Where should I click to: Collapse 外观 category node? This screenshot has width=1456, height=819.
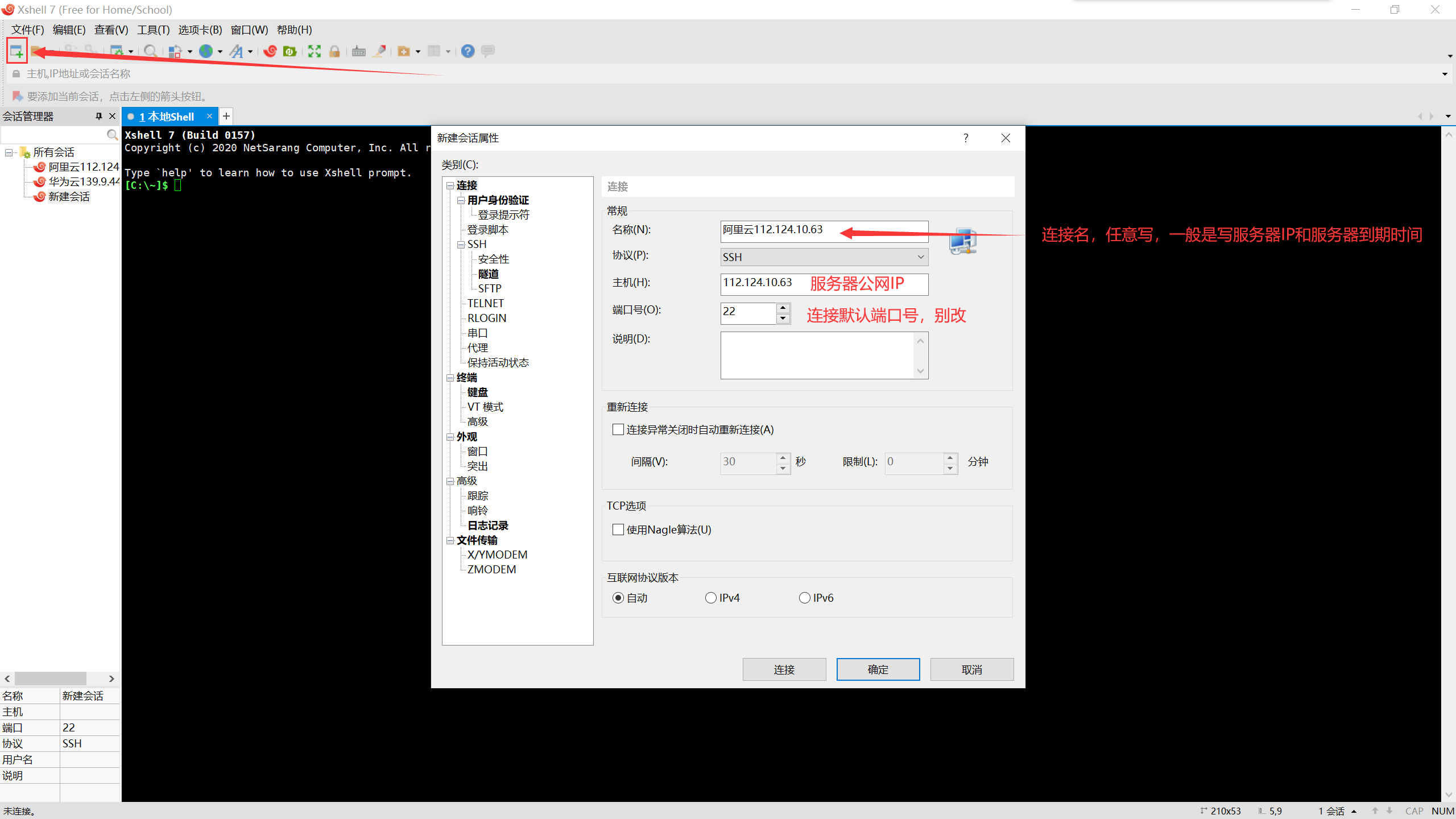450,437
